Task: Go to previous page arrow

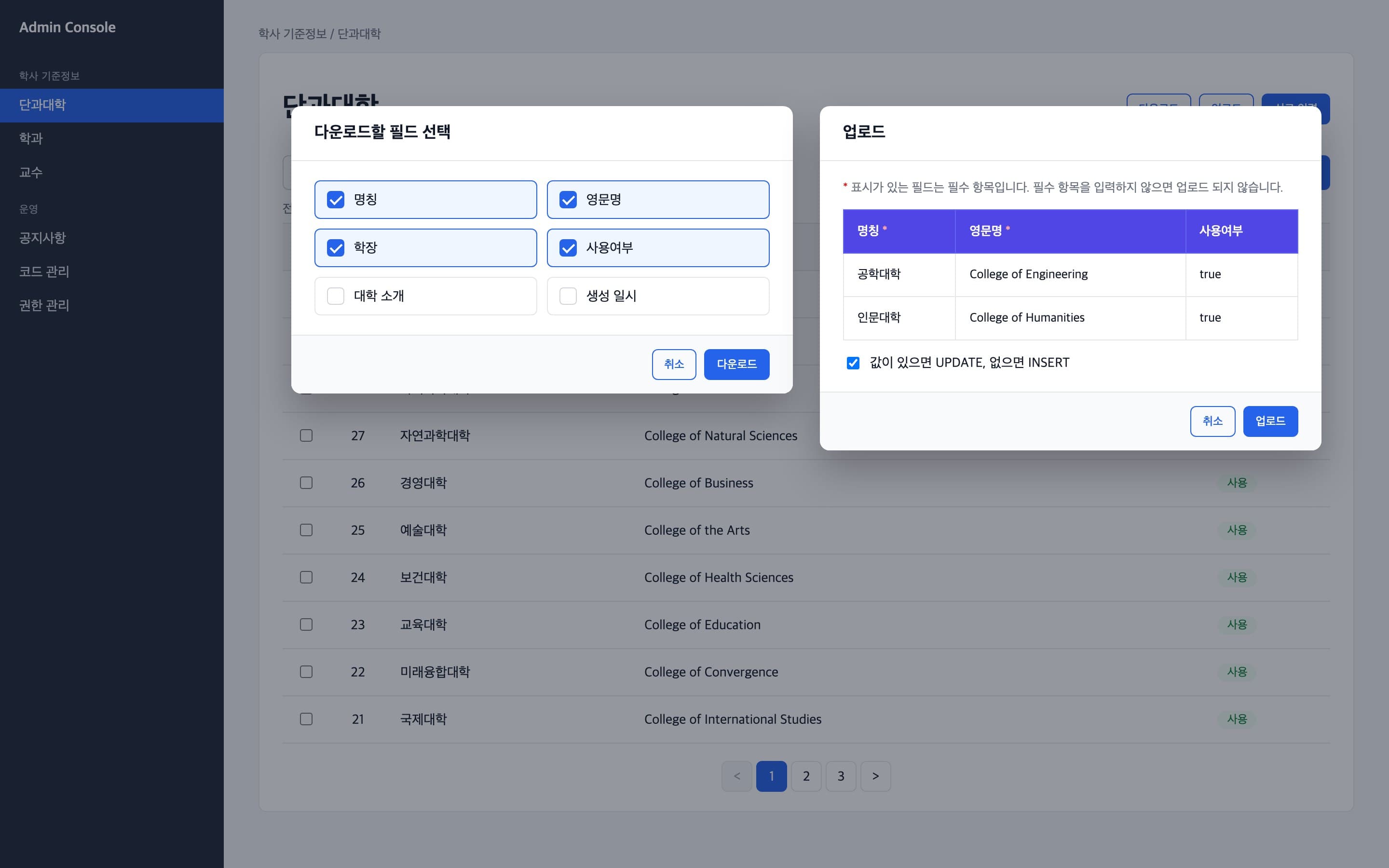Action: [737, 776]
